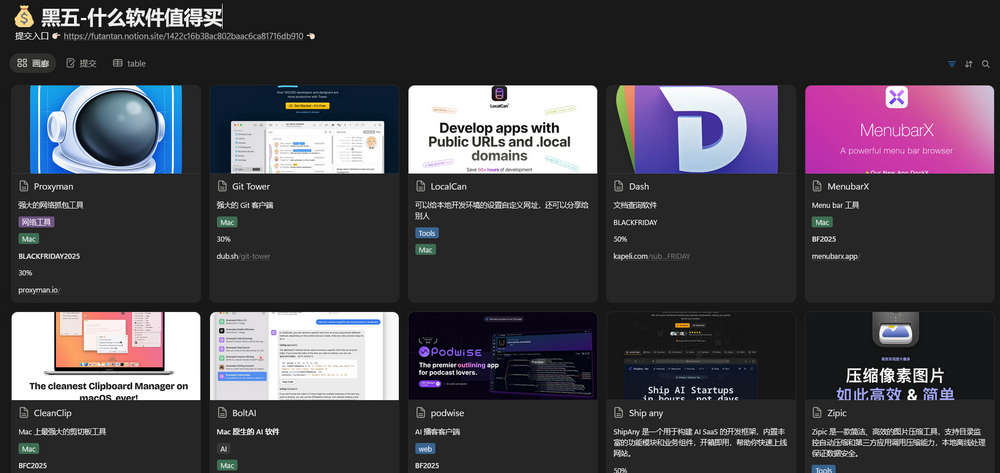Open the kapeli.com link in Dash card

[x=651, y=256]
